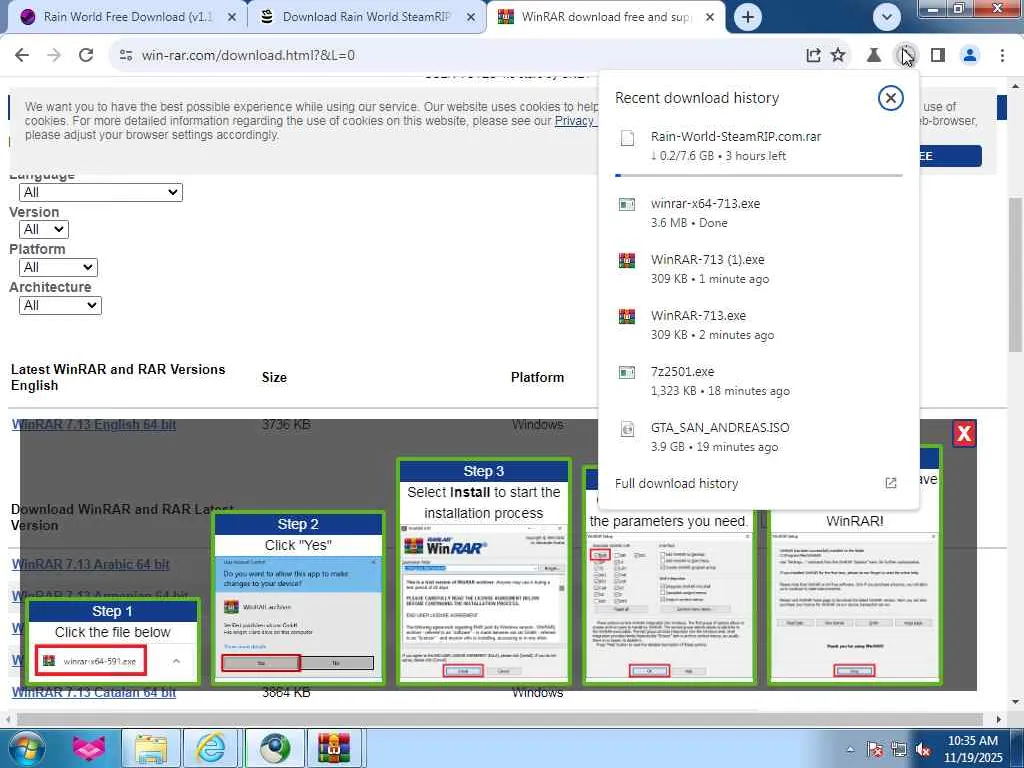Viewport: 1024px width, 768px height.
Task: Open 7z2501.exe download entry
Action: 759,381
